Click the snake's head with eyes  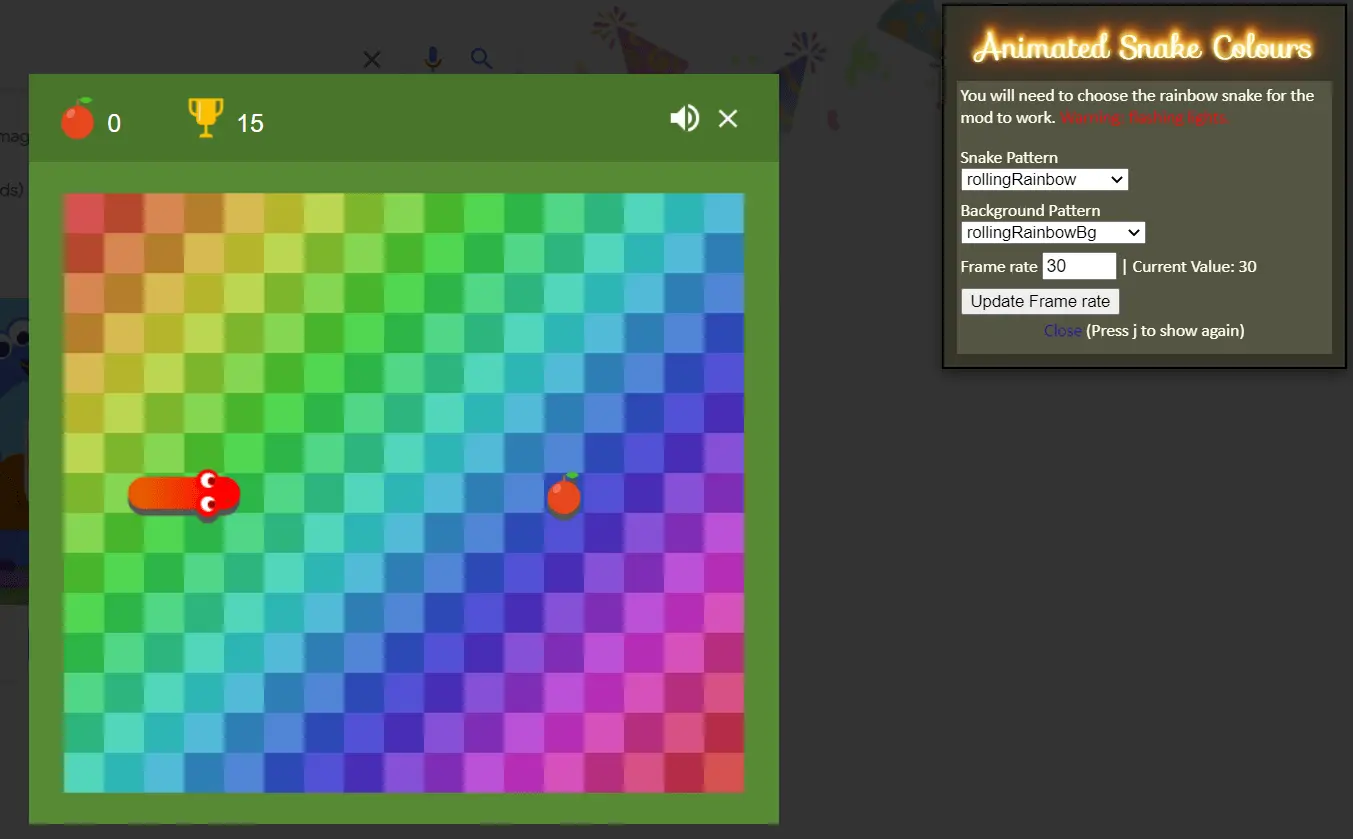[x=214, y=493]
